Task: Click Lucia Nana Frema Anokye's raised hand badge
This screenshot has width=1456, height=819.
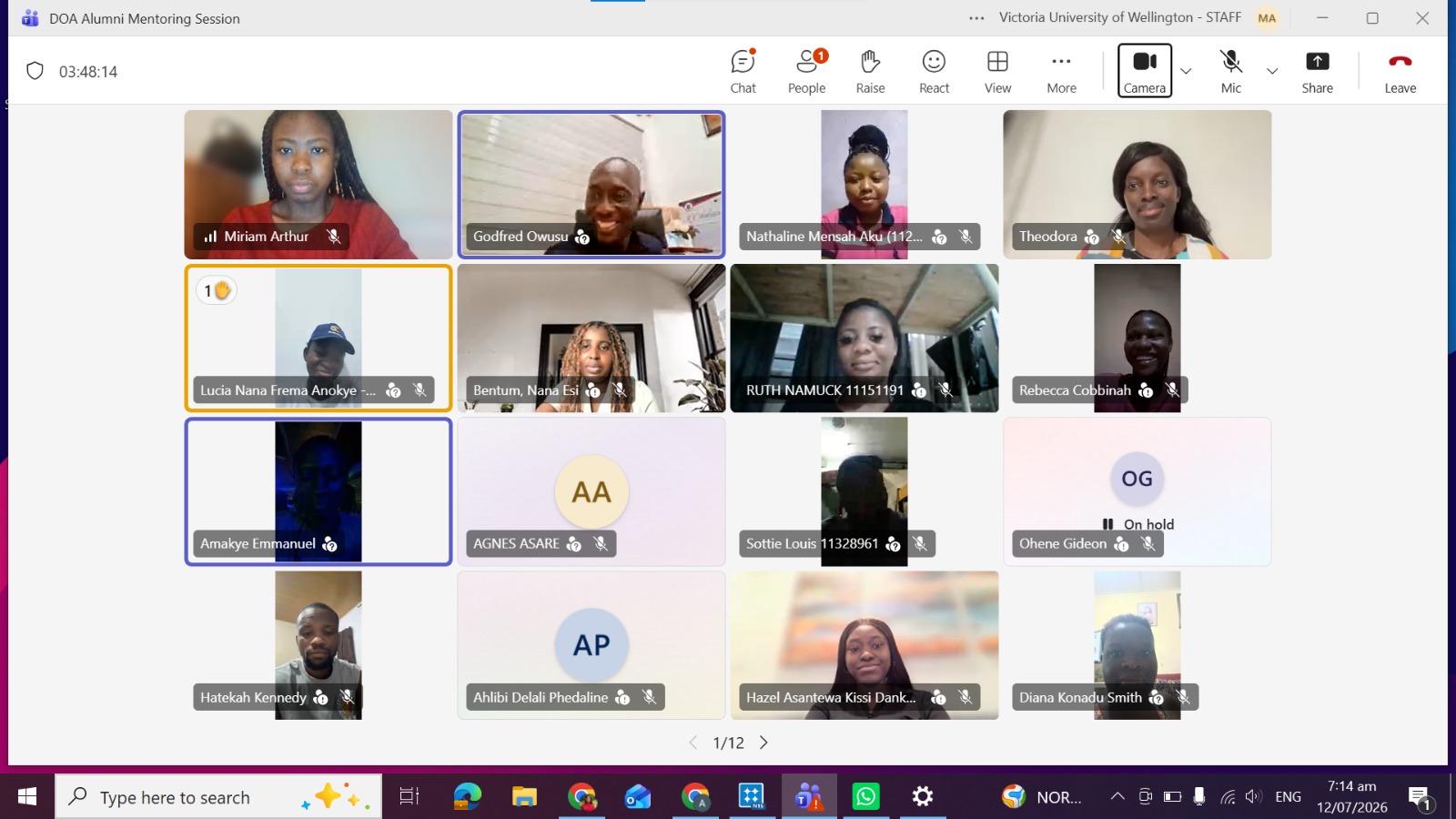Action: coord(217,290)
